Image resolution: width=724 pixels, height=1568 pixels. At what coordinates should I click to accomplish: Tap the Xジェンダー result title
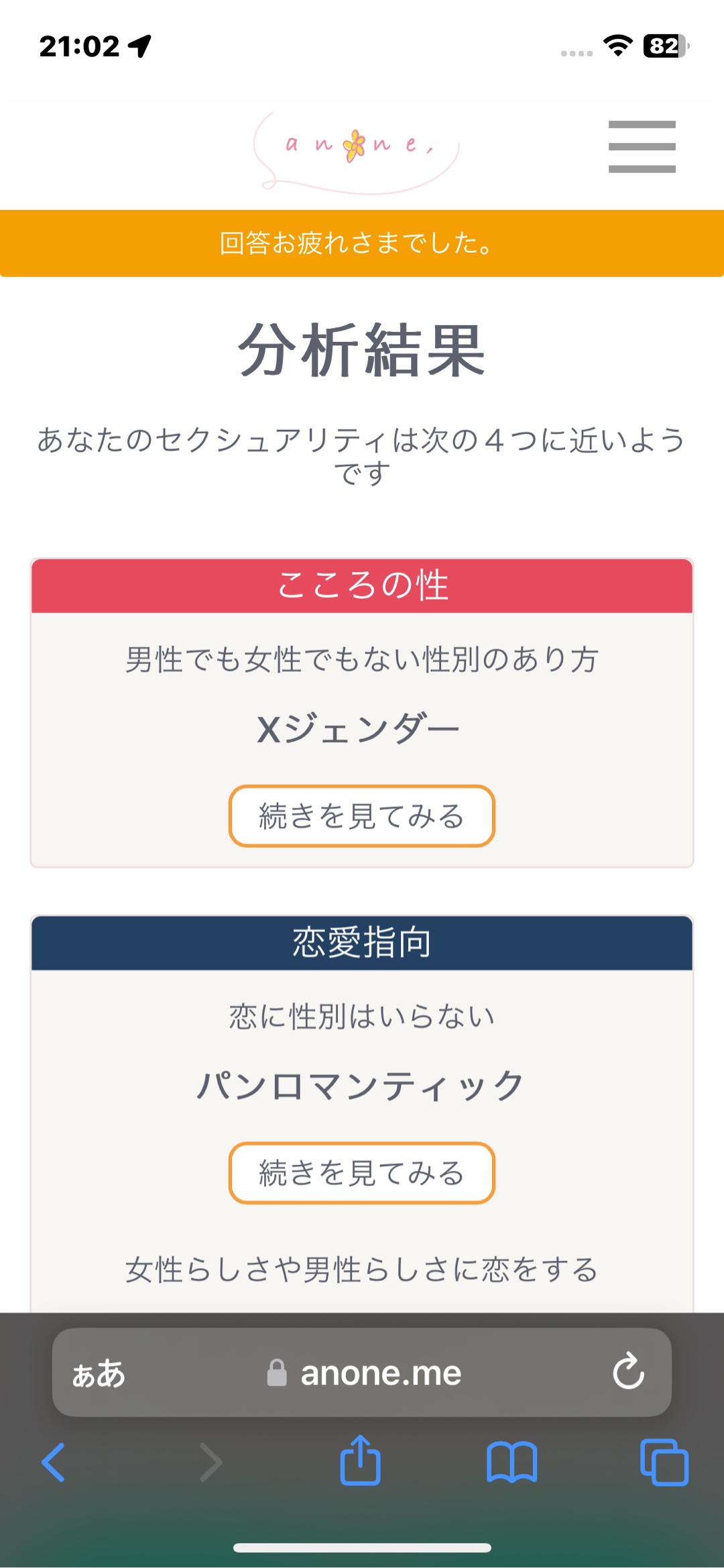click(x=359, y=729)
